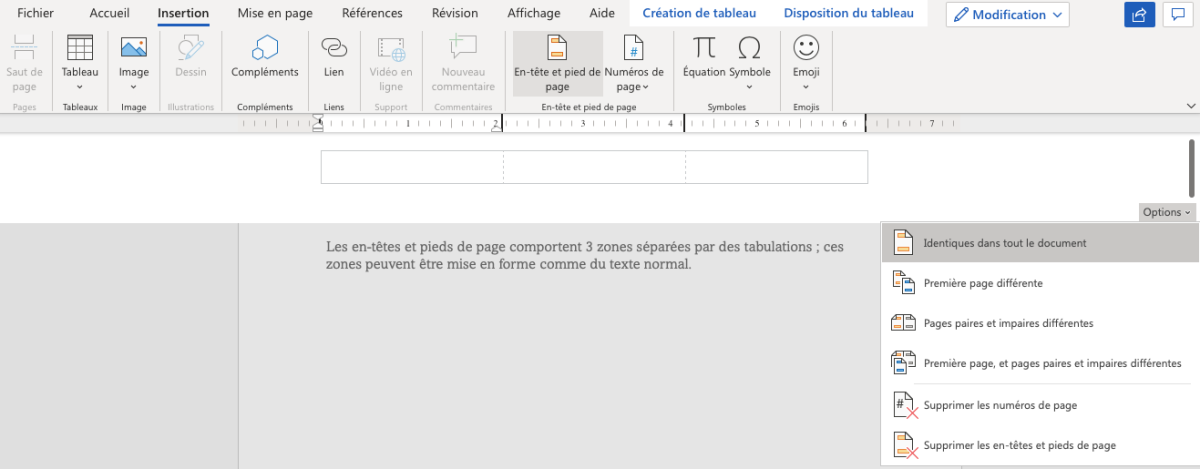Open the Symbole dropdown
The image size is (1200, 469).
(750, 62)
